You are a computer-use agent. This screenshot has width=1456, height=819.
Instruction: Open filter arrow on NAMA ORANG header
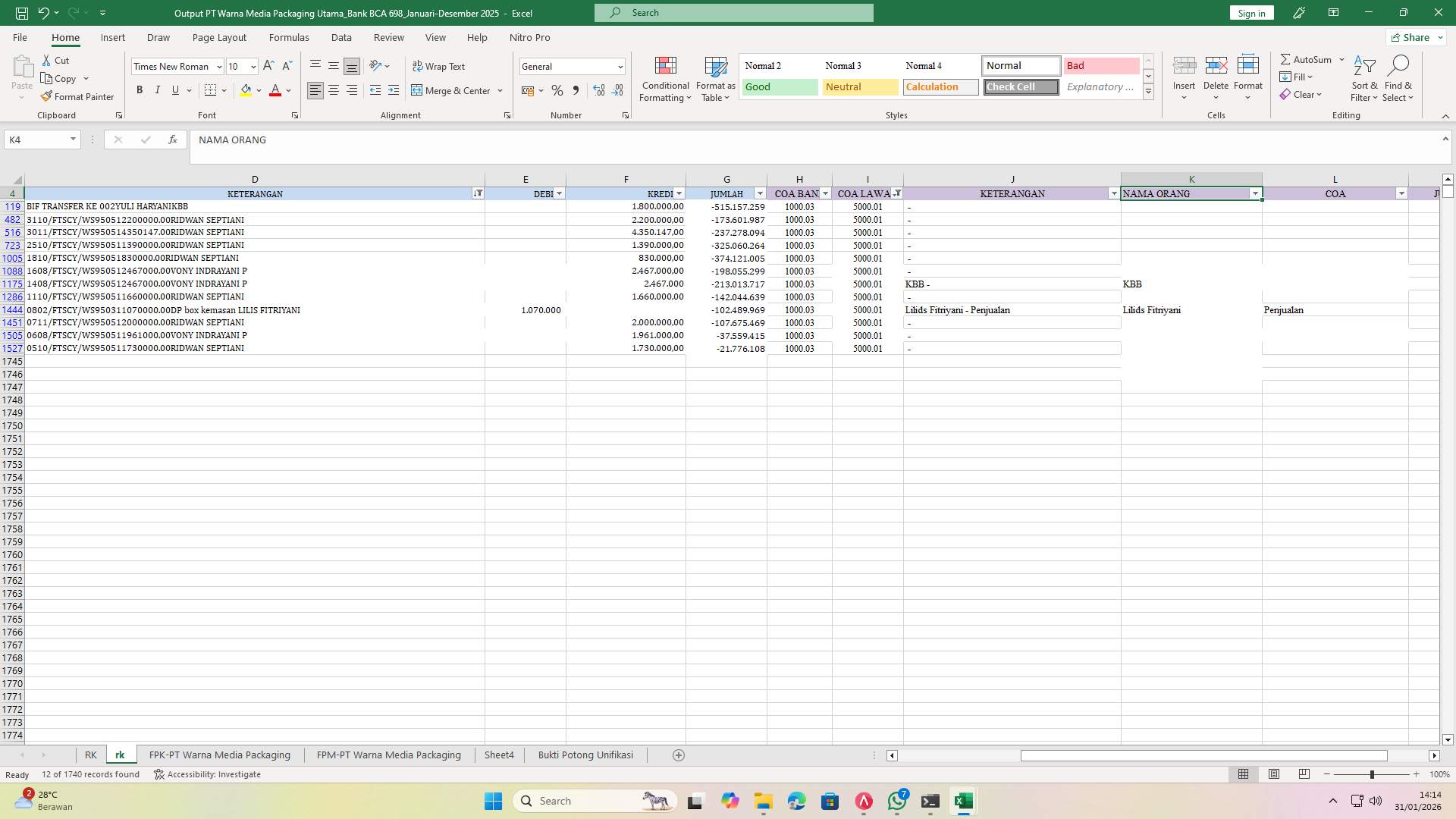coord(1255,193)
